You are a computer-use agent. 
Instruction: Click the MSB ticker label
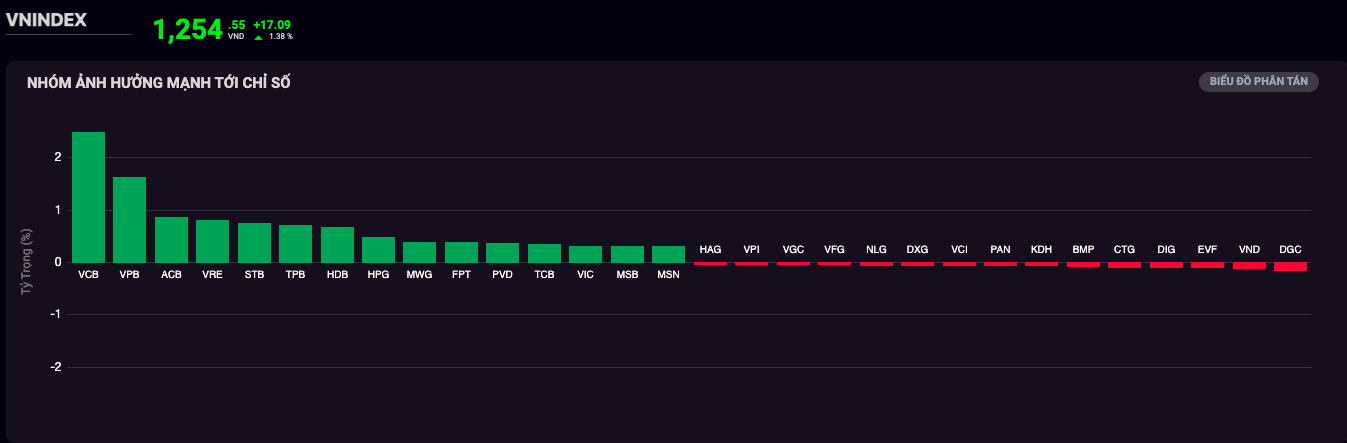click(627, 274)
